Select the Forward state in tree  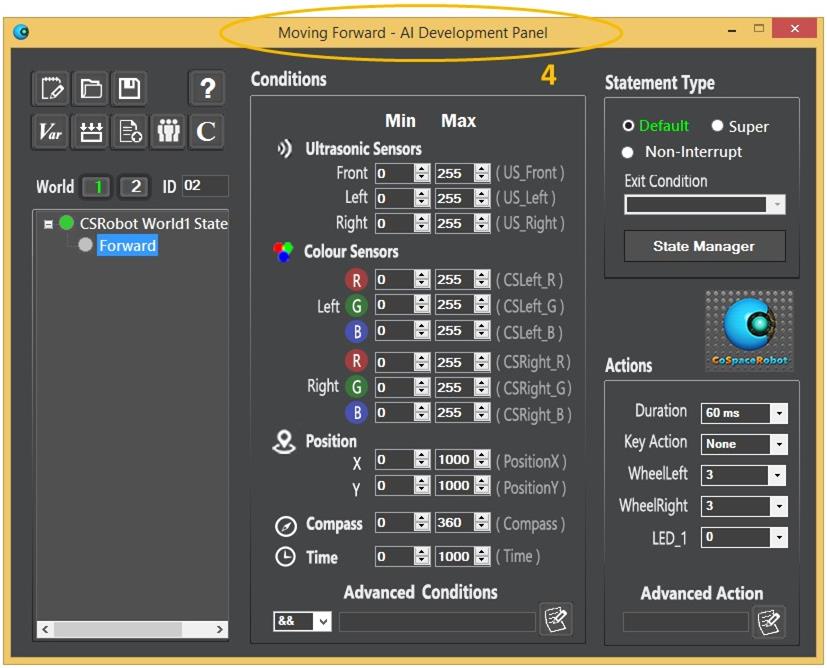click(x=127, y=246)
